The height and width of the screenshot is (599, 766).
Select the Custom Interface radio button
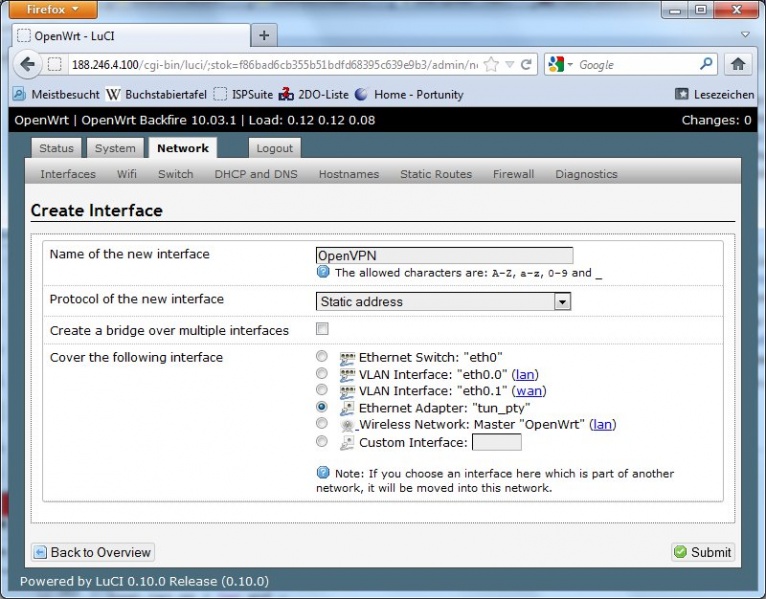tap(321, 442)
